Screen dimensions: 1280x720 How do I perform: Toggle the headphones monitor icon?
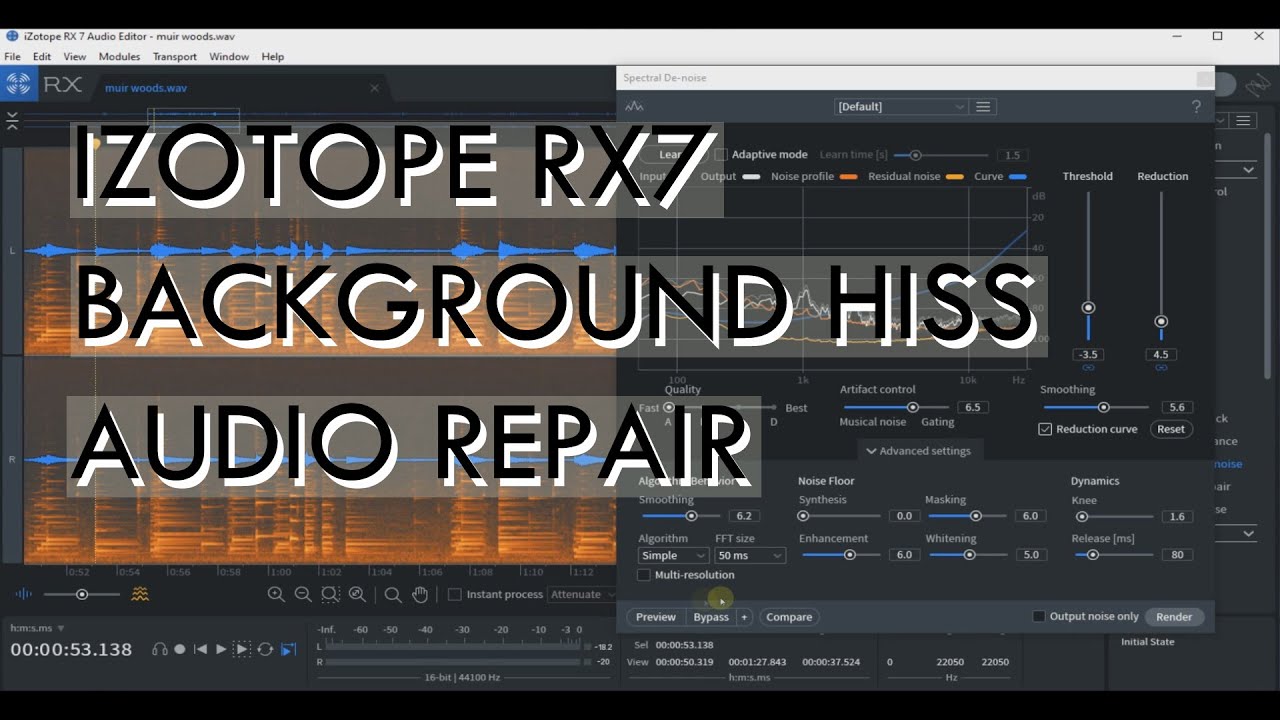point(159,649)
